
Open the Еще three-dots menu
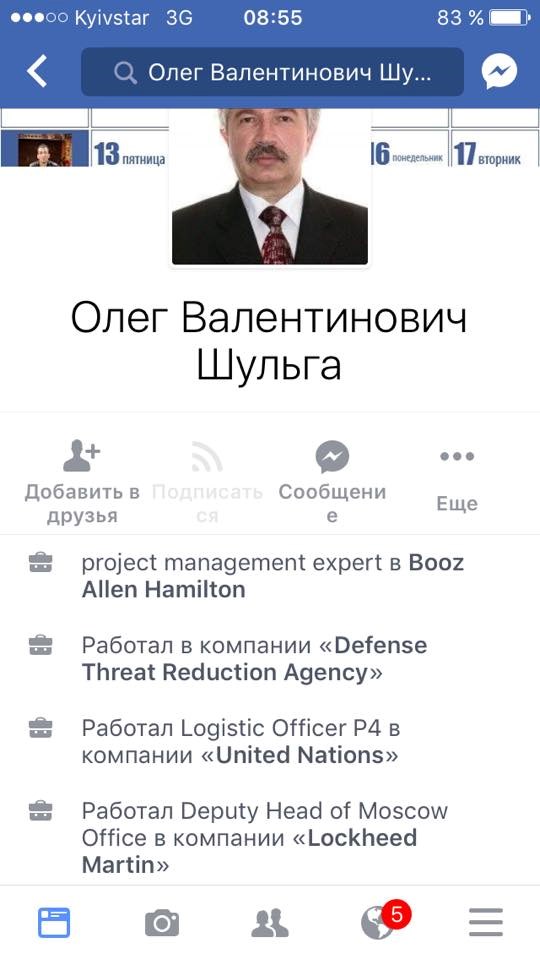[457, 482]
